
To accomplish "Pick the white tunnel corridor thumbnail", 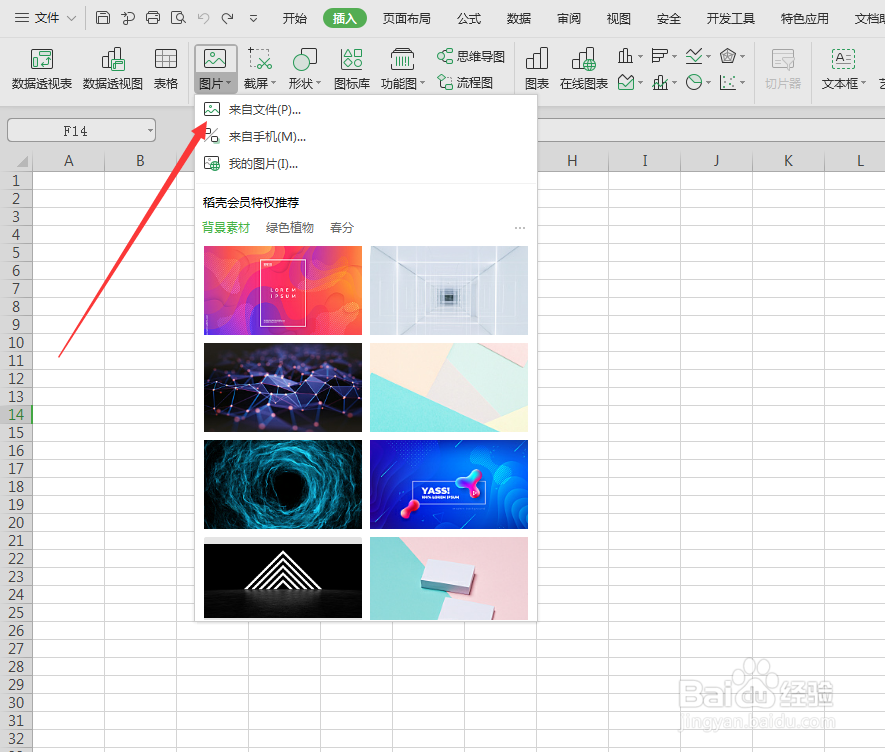I will point(449,290).
